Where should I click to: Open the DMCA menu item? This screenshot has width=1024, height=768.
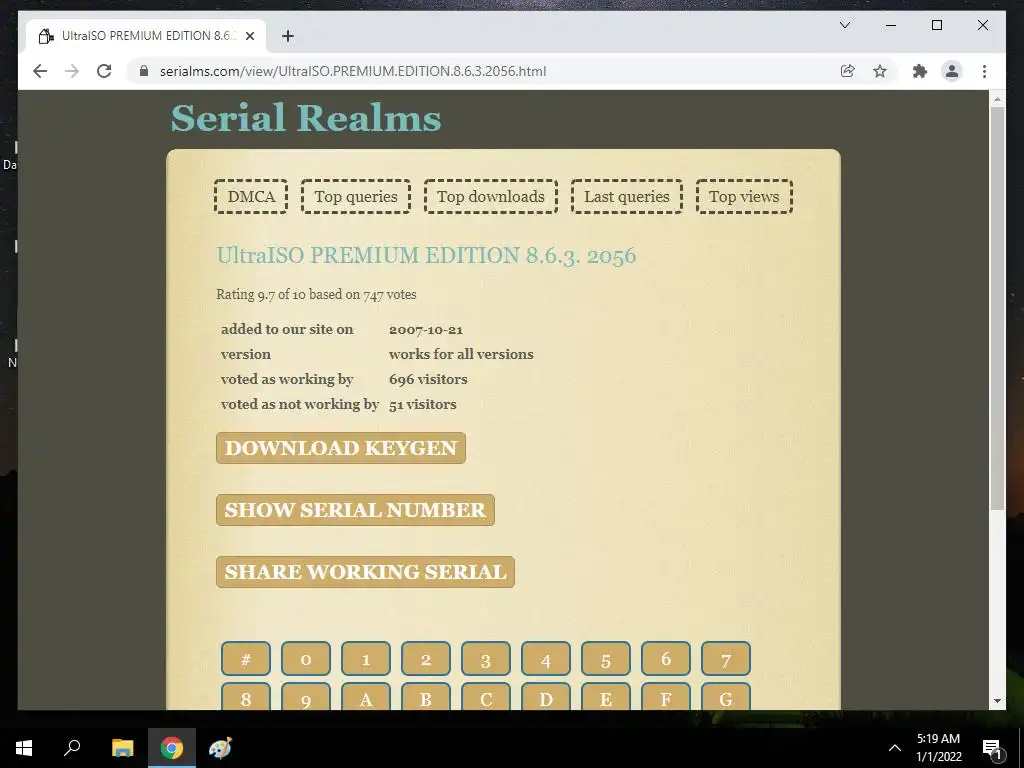click(x=251, y=197)
